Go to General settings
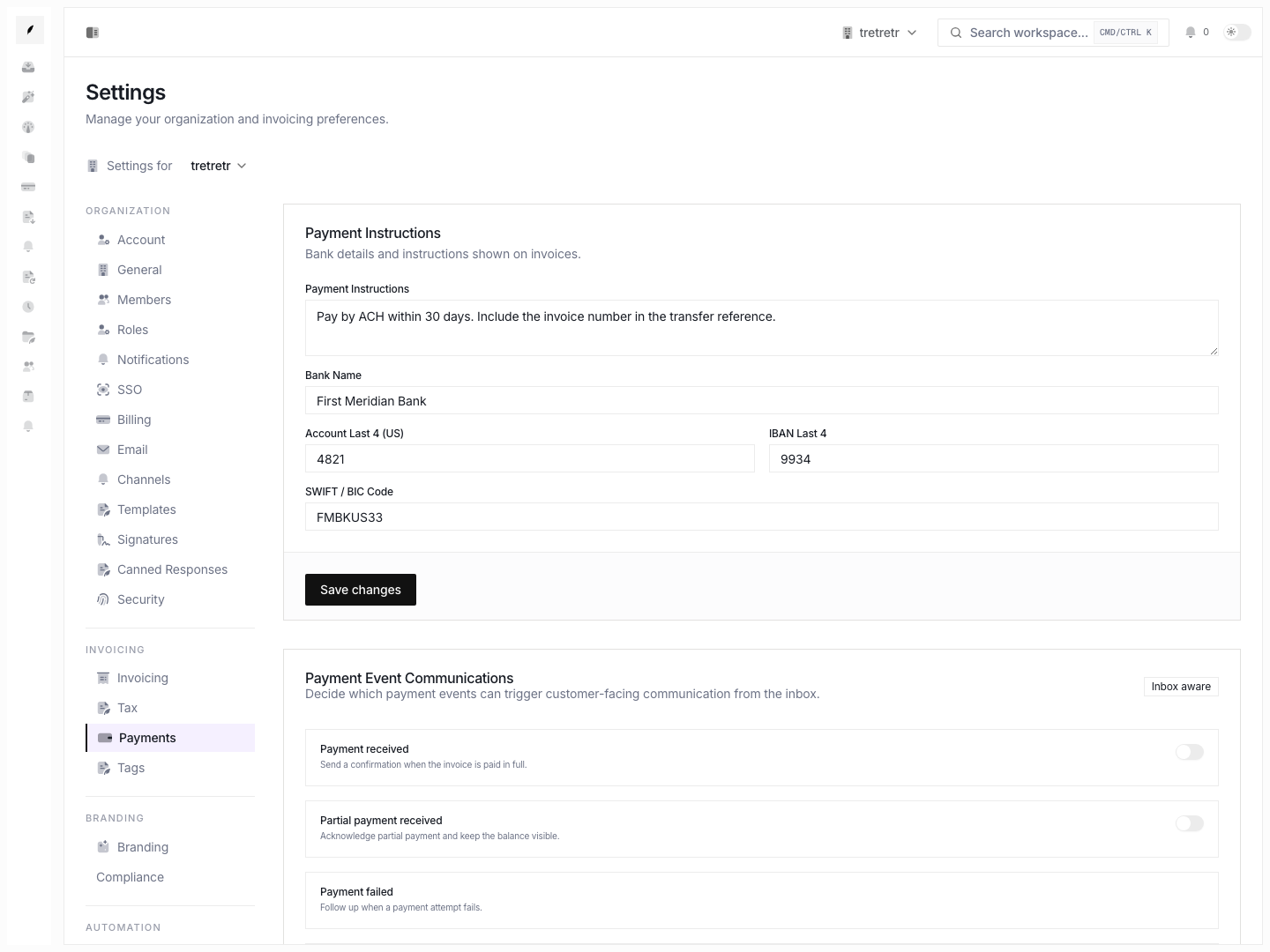The image size is (1270, 952). [170, 270]
